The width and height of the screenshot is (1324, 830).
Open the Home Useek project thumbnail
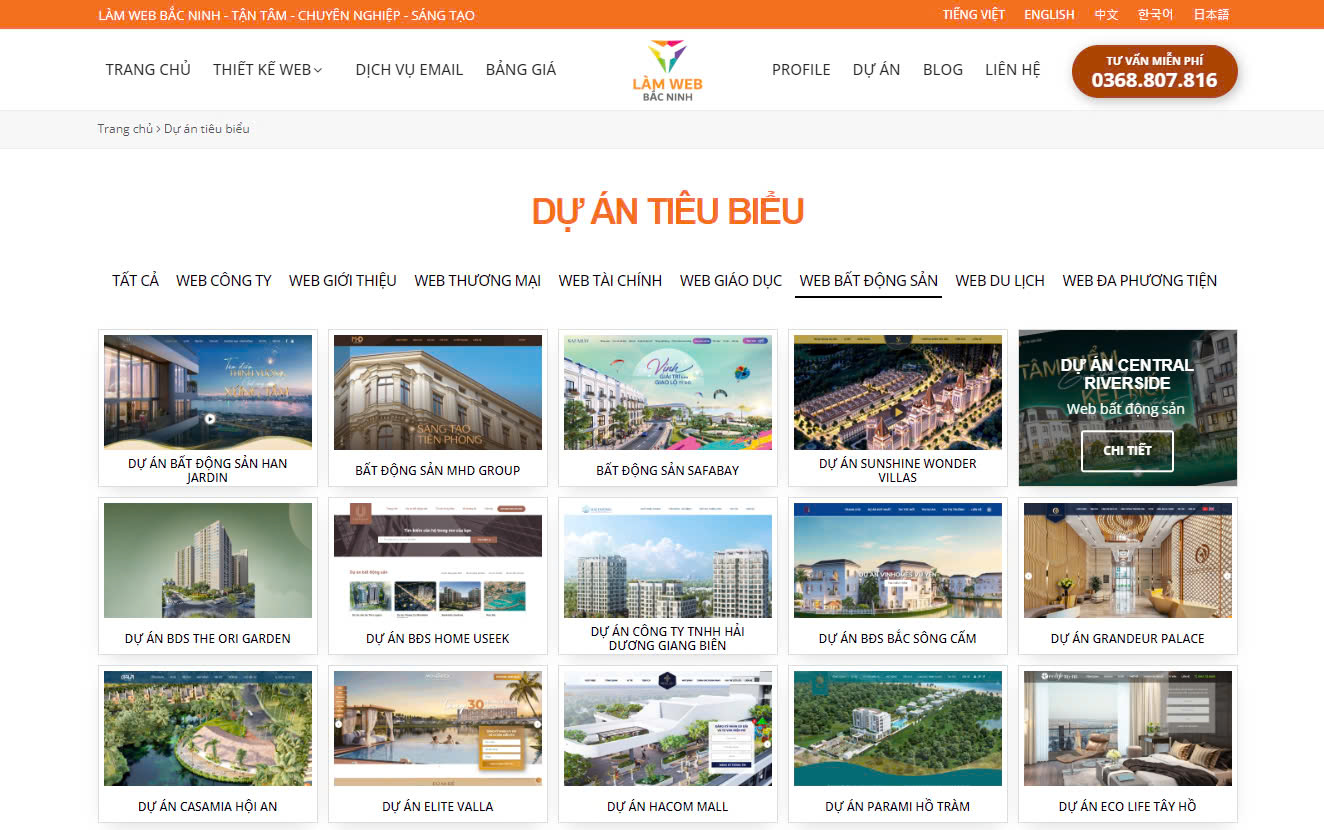point(438,560)
